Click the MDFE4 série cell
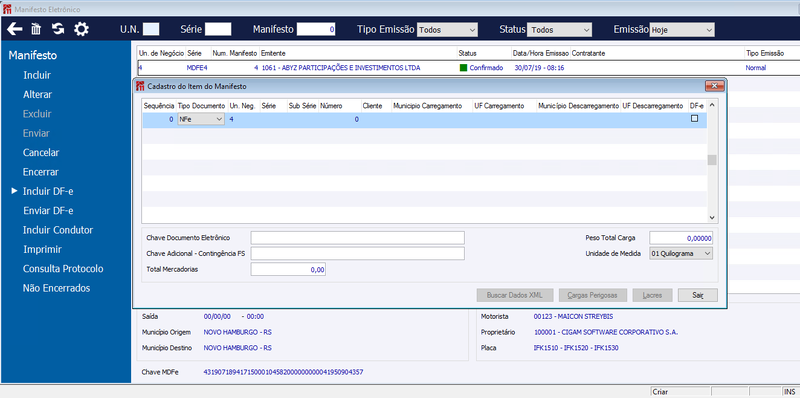Viewport: 800px width, 398px height. click(197, 67)
